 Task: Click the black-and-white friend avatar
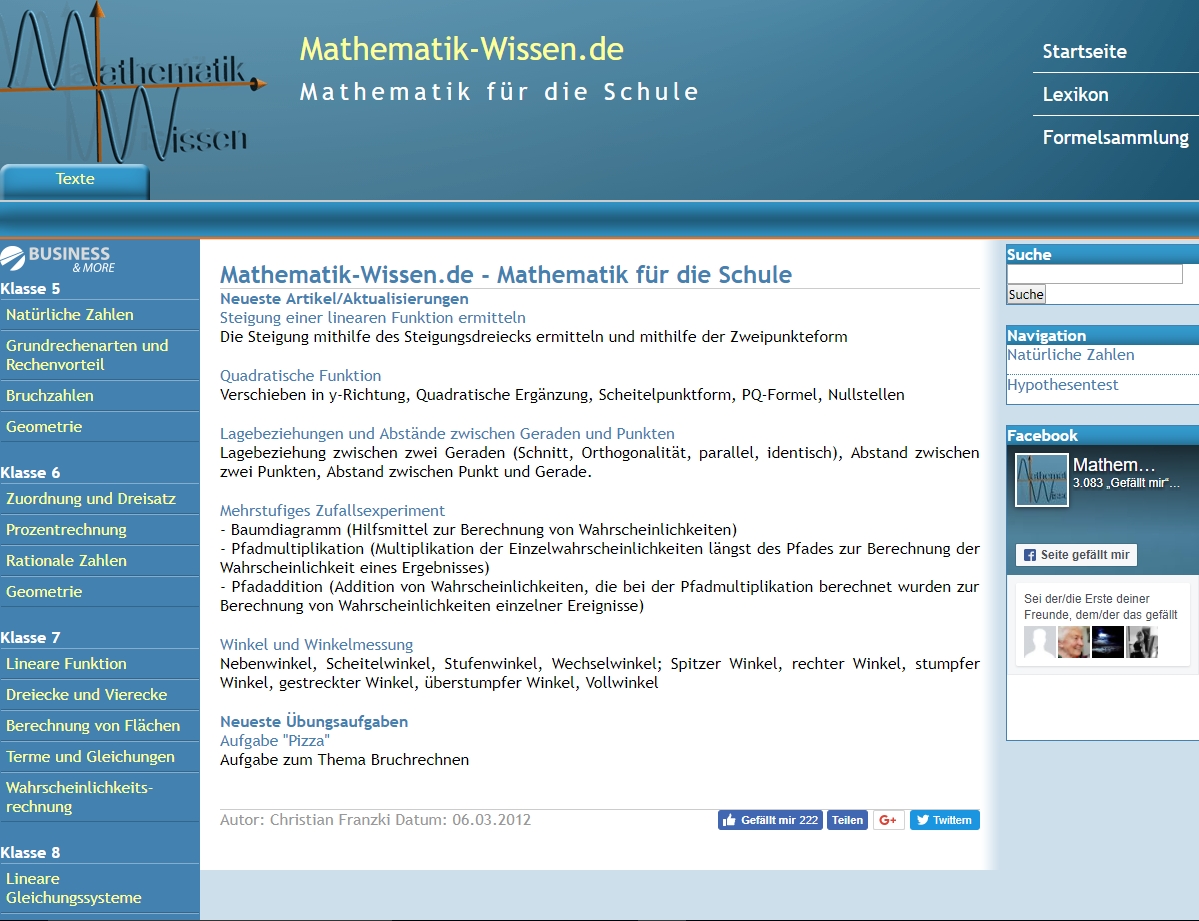1142,643
